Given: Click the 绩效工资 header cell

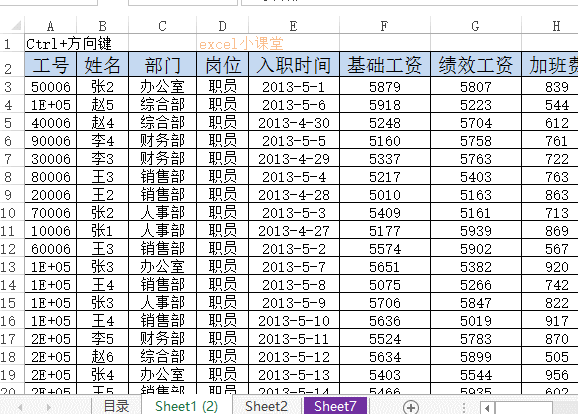Looking at the screenshot, I should click(476, 65).
